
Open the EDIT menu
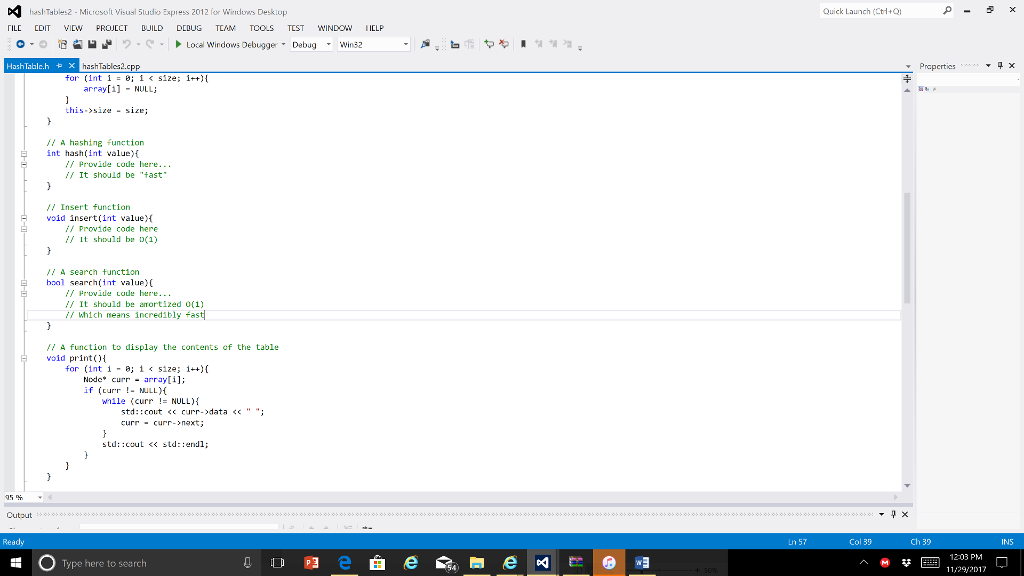click(x=42, y=28)
